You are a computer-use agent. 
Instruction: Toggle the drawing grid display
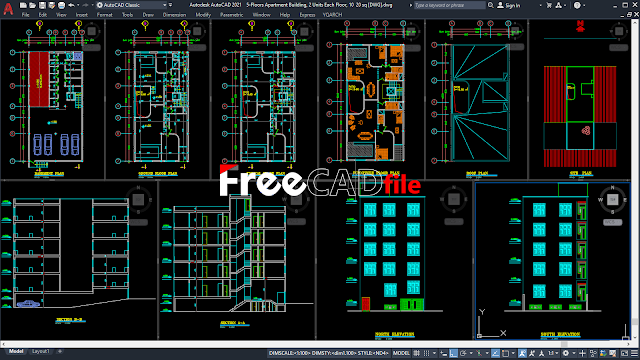(416, 353)
